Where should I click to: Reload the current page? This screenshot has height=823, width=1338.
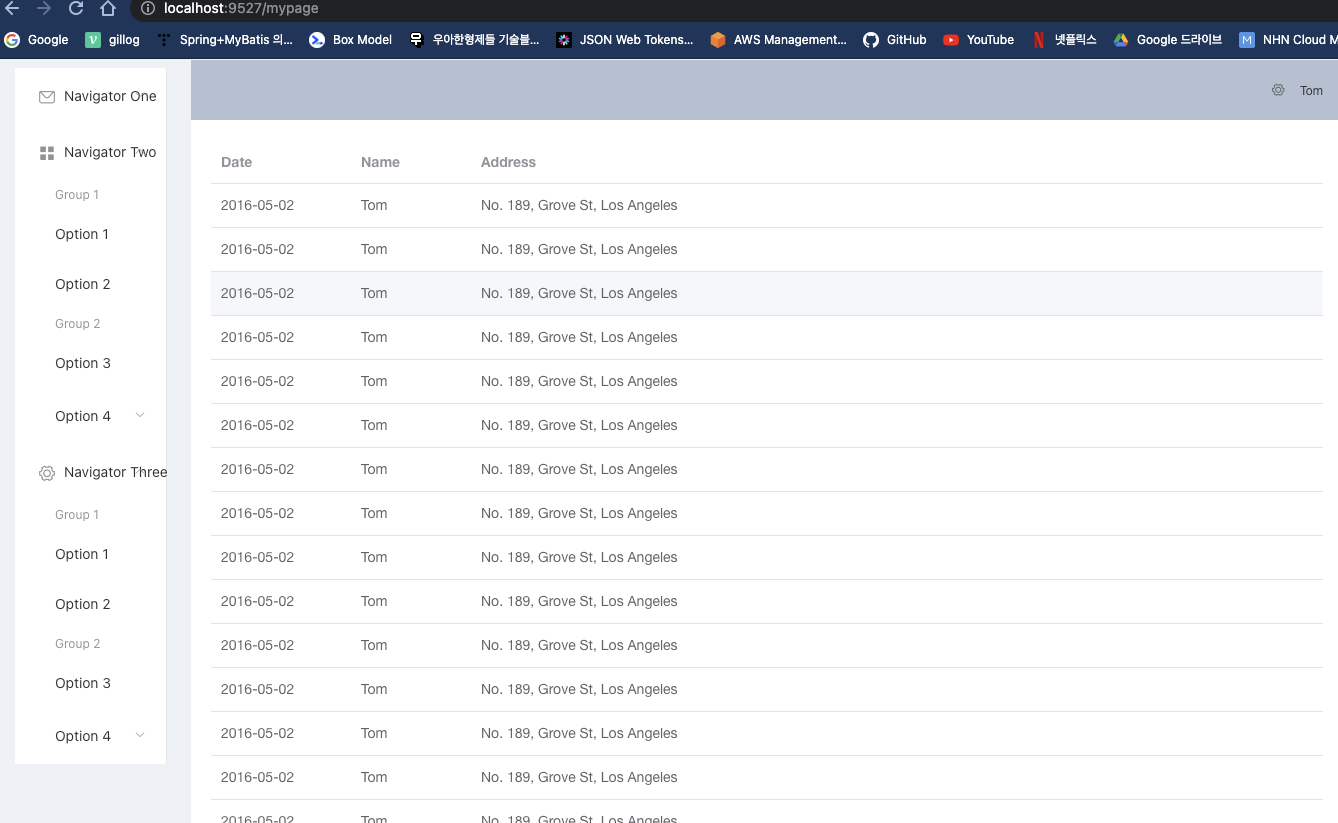76,8
